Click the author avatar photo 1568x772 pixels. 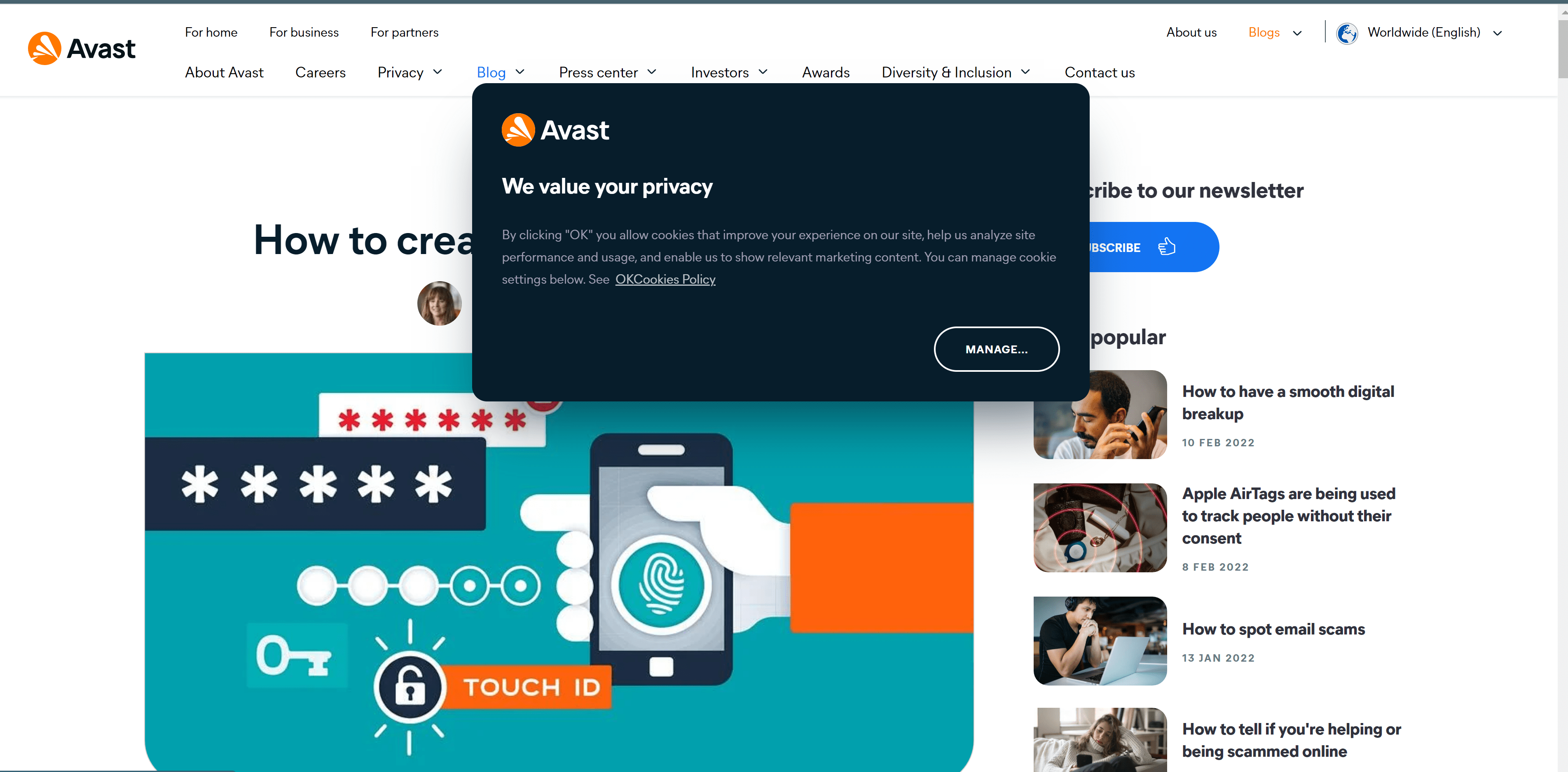click(x=439, y=303)
